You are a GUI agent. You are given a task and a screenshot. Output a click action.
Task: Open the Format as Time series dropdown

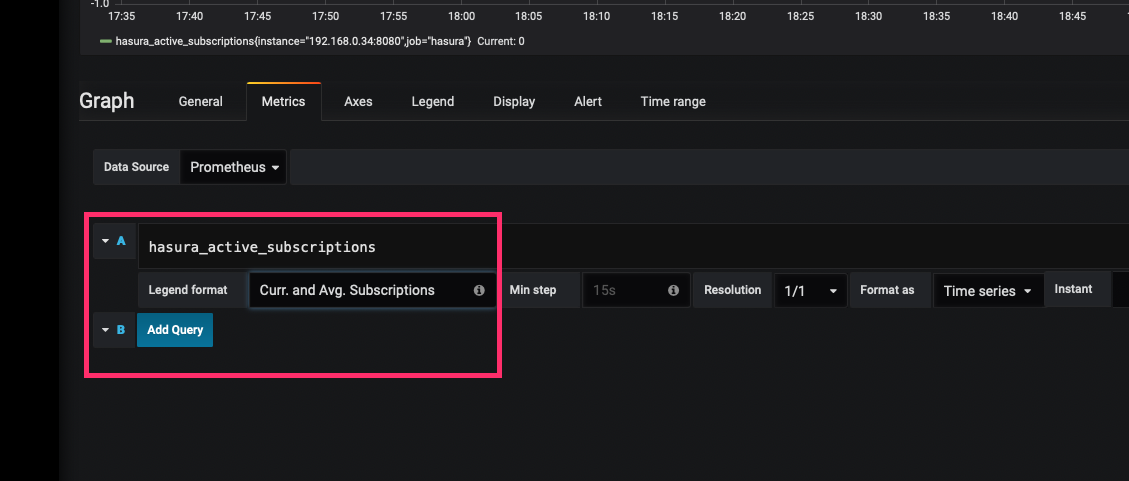pyautogui.click(x=988, y=290)
